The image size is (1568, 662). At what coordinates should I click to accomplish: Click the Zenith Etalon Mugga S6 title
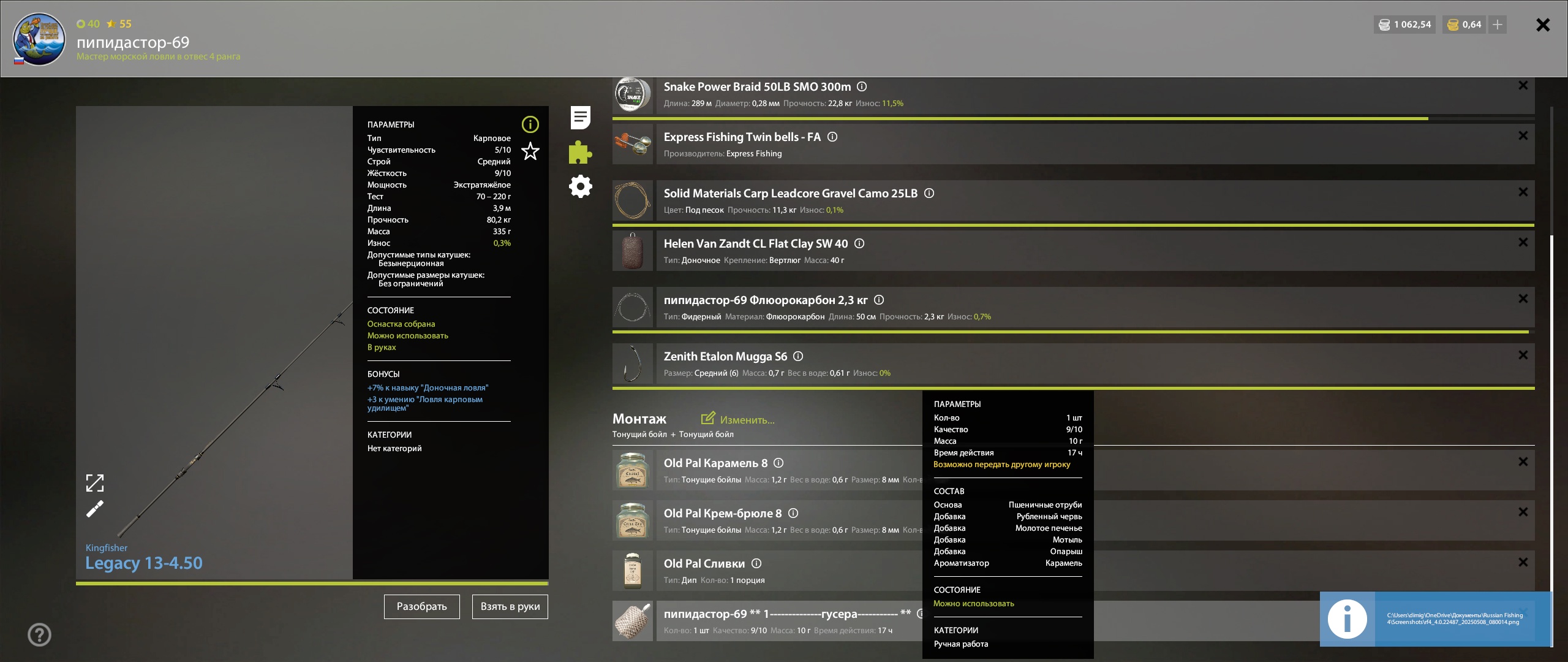click(x=726, y=356)
